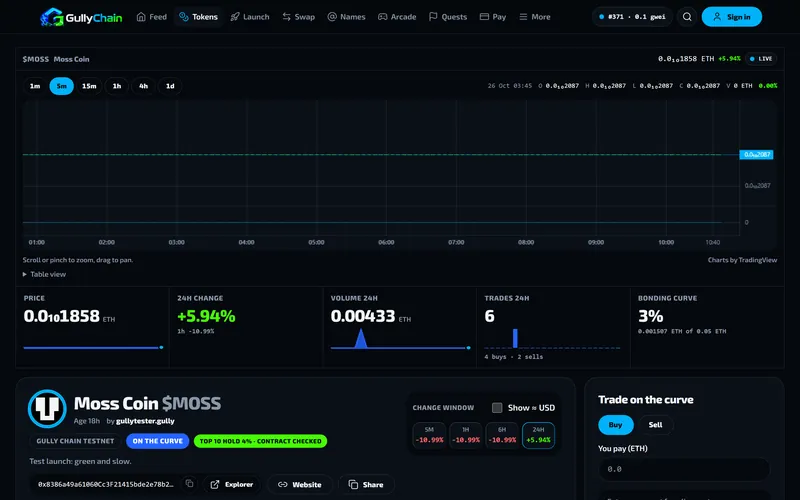
Task: Click the GullyChain logo
Action: click(x=81, y=17)
